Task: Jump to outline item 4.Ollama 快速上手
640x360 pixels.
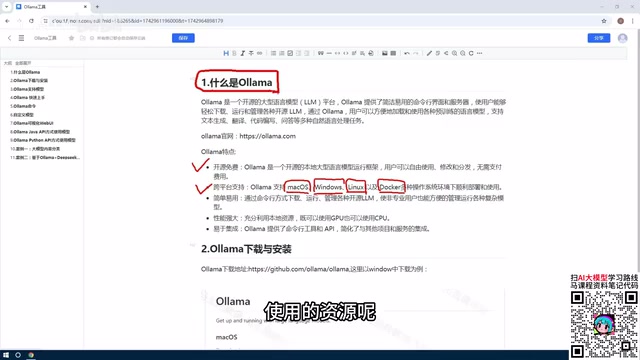Action: tap(27, 98)
